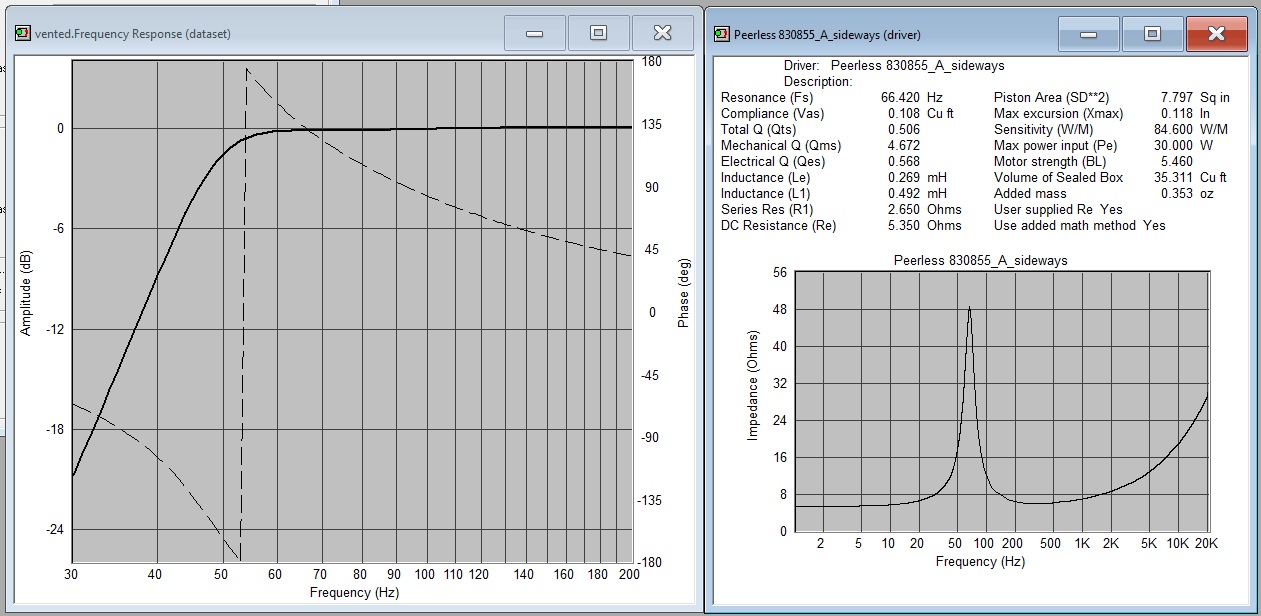
Task: Click the Max excursion (Xmax) value 0.118
Action: pos(1176,114)
